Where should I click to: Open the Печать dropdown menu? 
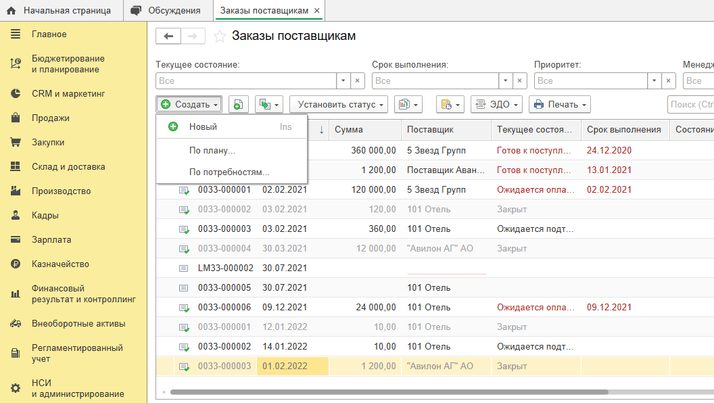click(x=559, y=104)
